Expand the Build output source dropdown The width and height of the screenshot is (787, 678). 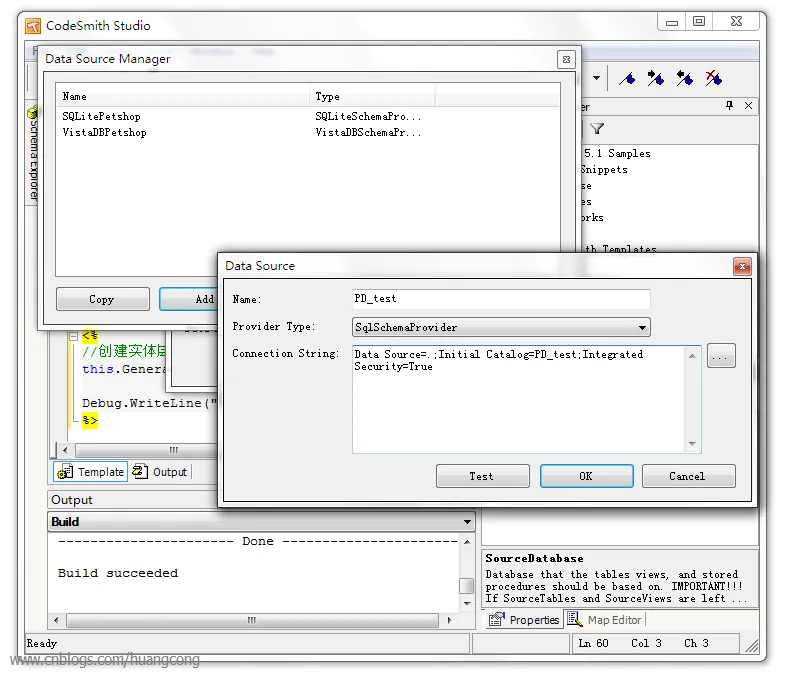coord(467,522)
